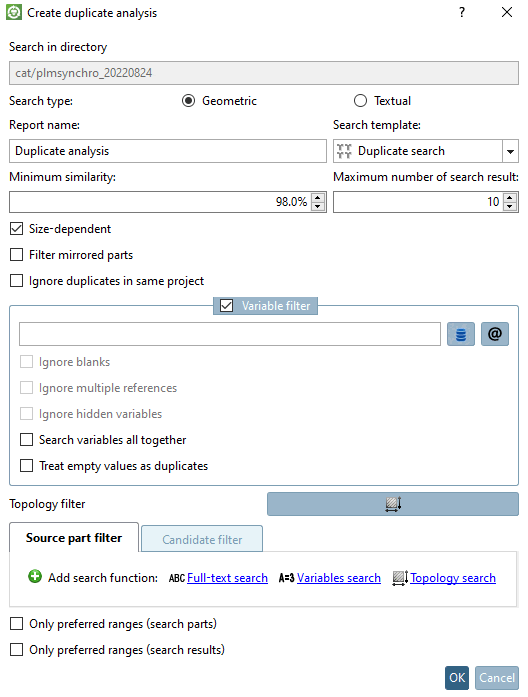Click the green plus Add search function icon
The width and height of the screenshot is (528, 697).
[x=35, y=577]
